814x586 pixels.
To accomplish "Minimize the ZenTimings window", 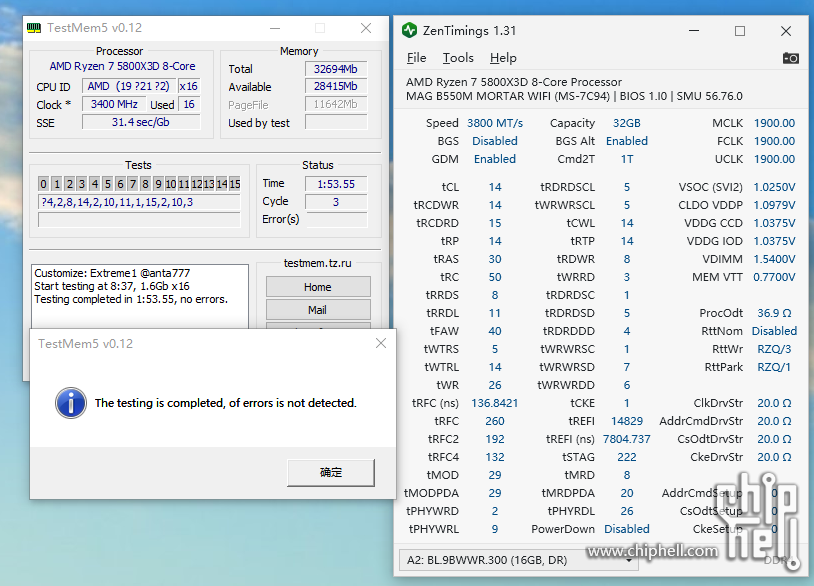I will (694, 31).
